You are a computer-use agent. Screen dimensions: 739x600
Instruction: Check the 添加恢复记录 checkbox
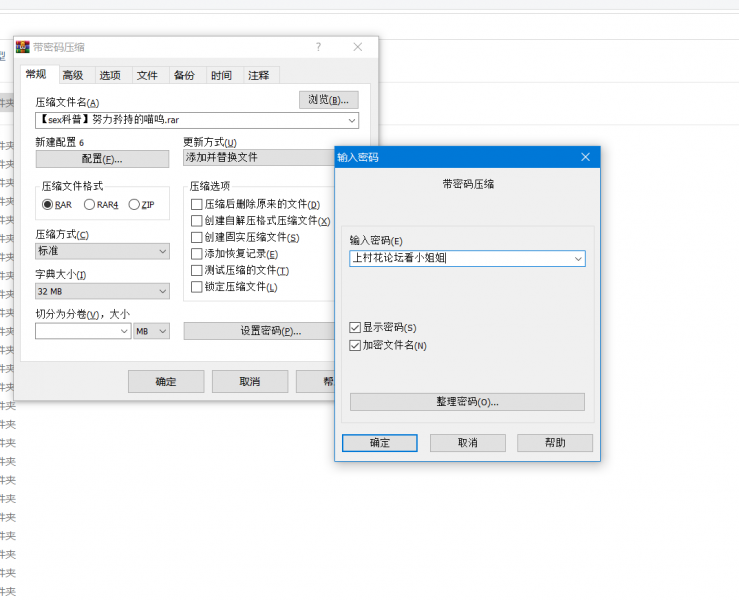(196, 254)
